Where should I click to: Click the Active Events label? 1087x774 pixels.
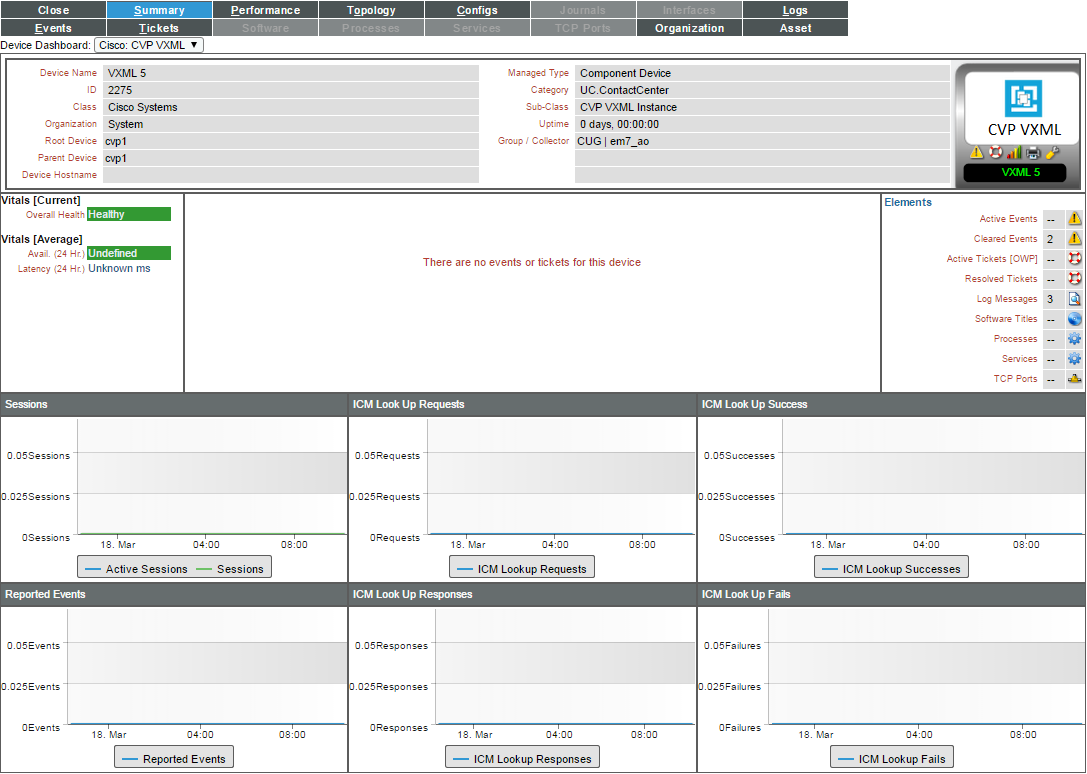1008,219
